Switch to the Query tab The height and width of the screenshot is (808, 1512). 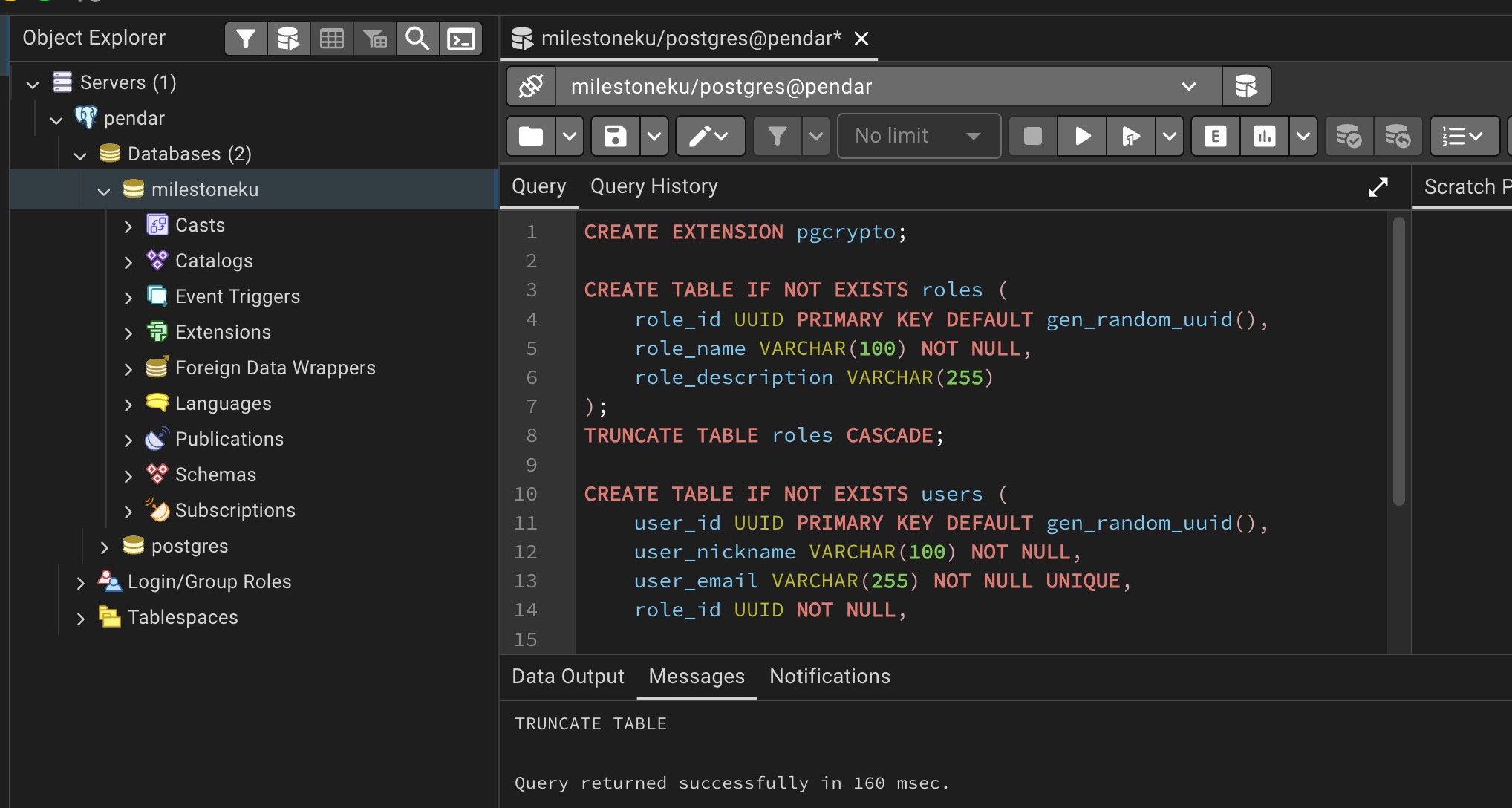(539, 186)
